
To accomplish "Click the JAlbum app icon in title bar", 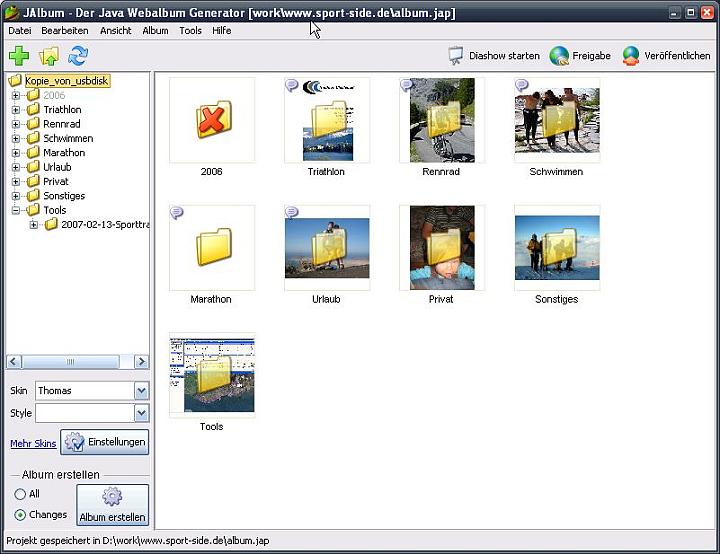I will tap(11, 12).
